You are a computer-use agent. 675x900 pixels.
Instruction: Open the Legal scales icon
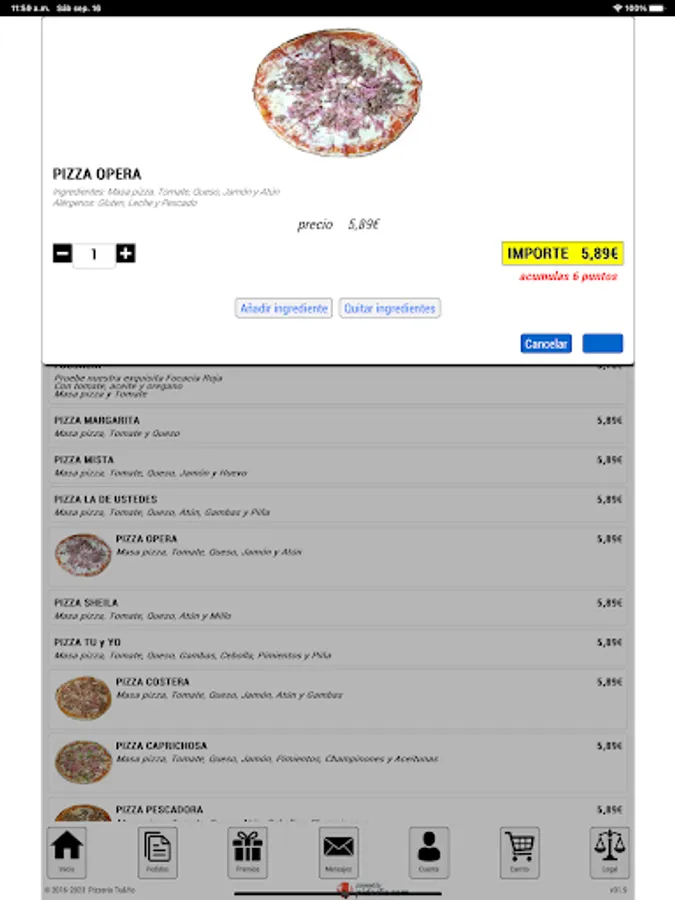610,852
